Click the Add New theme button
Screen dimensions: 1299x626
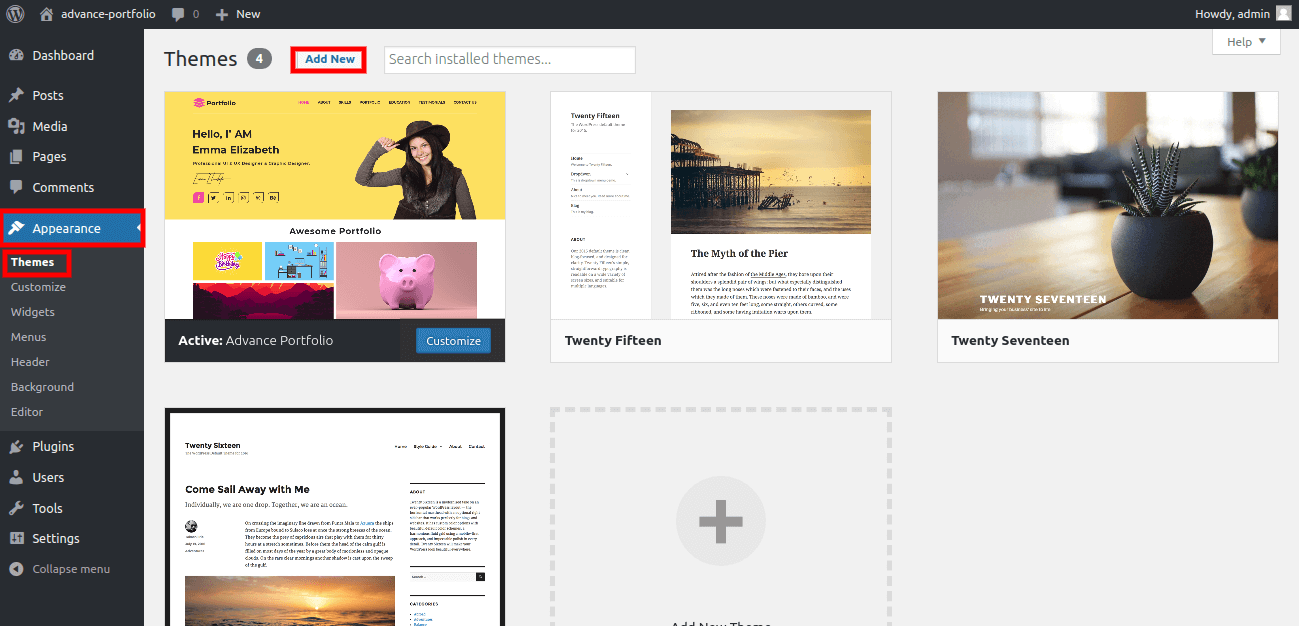[330, 60]
